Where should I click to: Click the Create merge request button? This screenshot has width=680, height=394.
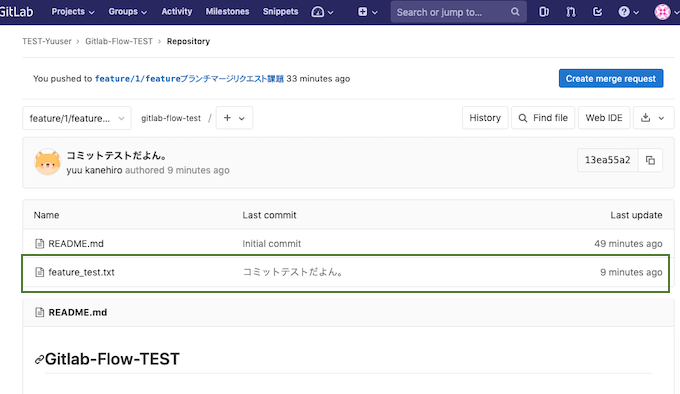tap(611, 78)
